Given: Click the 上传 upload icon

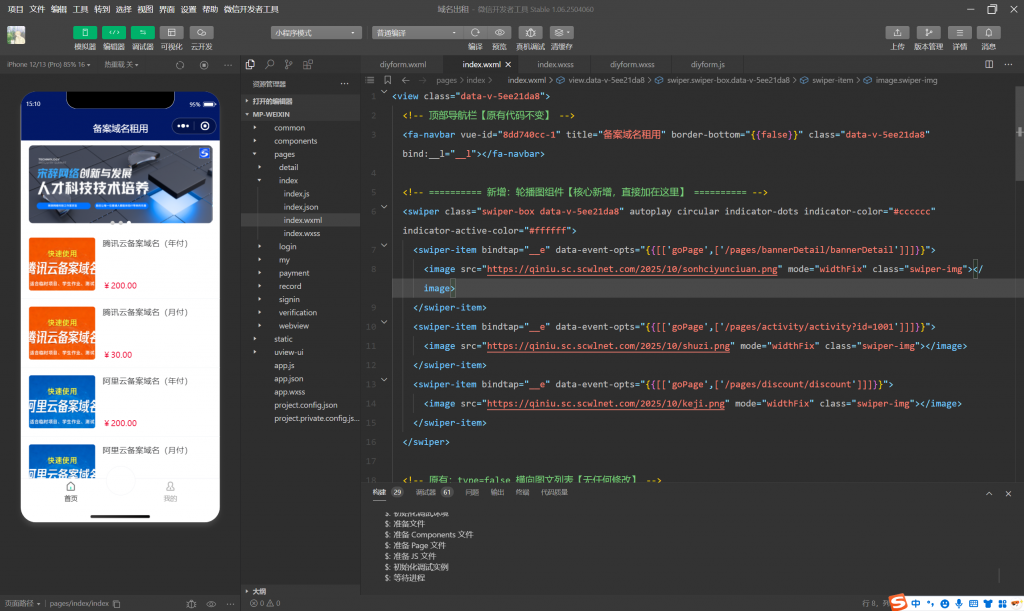Looking at the screenshot, I should pos(897,33).
